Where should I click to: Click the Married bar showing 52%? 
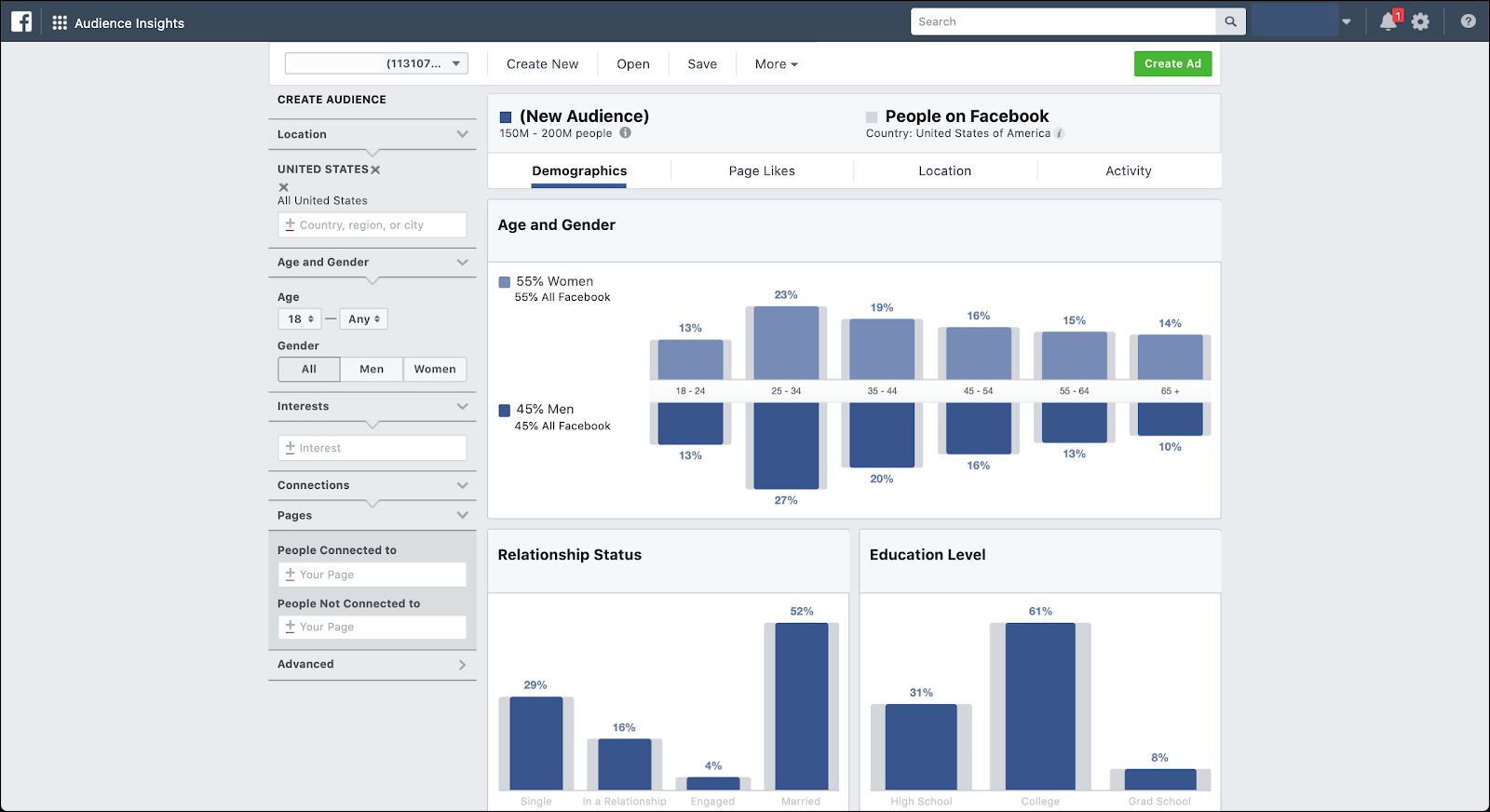(802, 707)
